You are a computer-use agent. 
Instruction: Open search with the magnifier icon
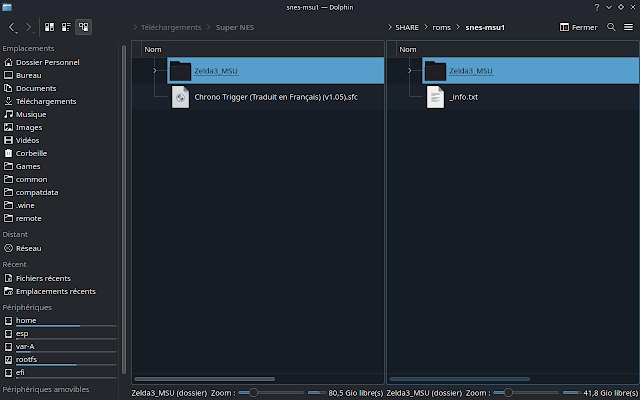pos(611,27)
